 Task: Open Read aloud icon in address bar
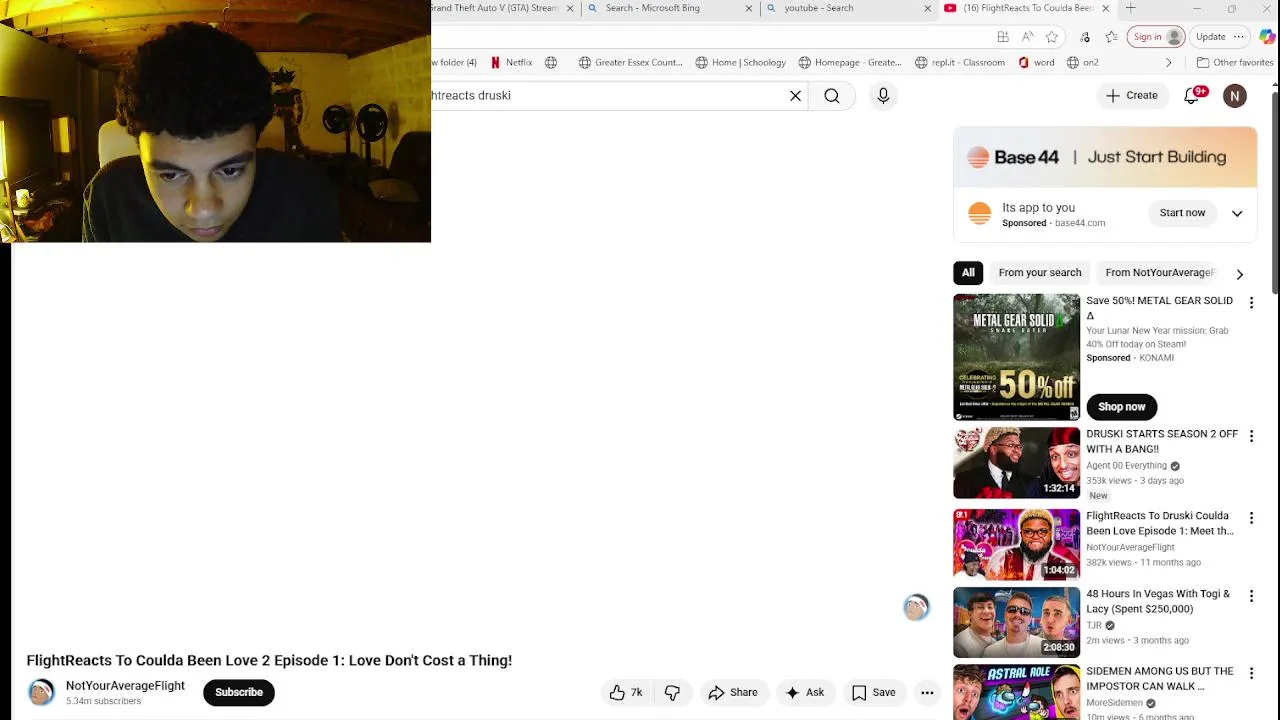tap(1027, 37)
